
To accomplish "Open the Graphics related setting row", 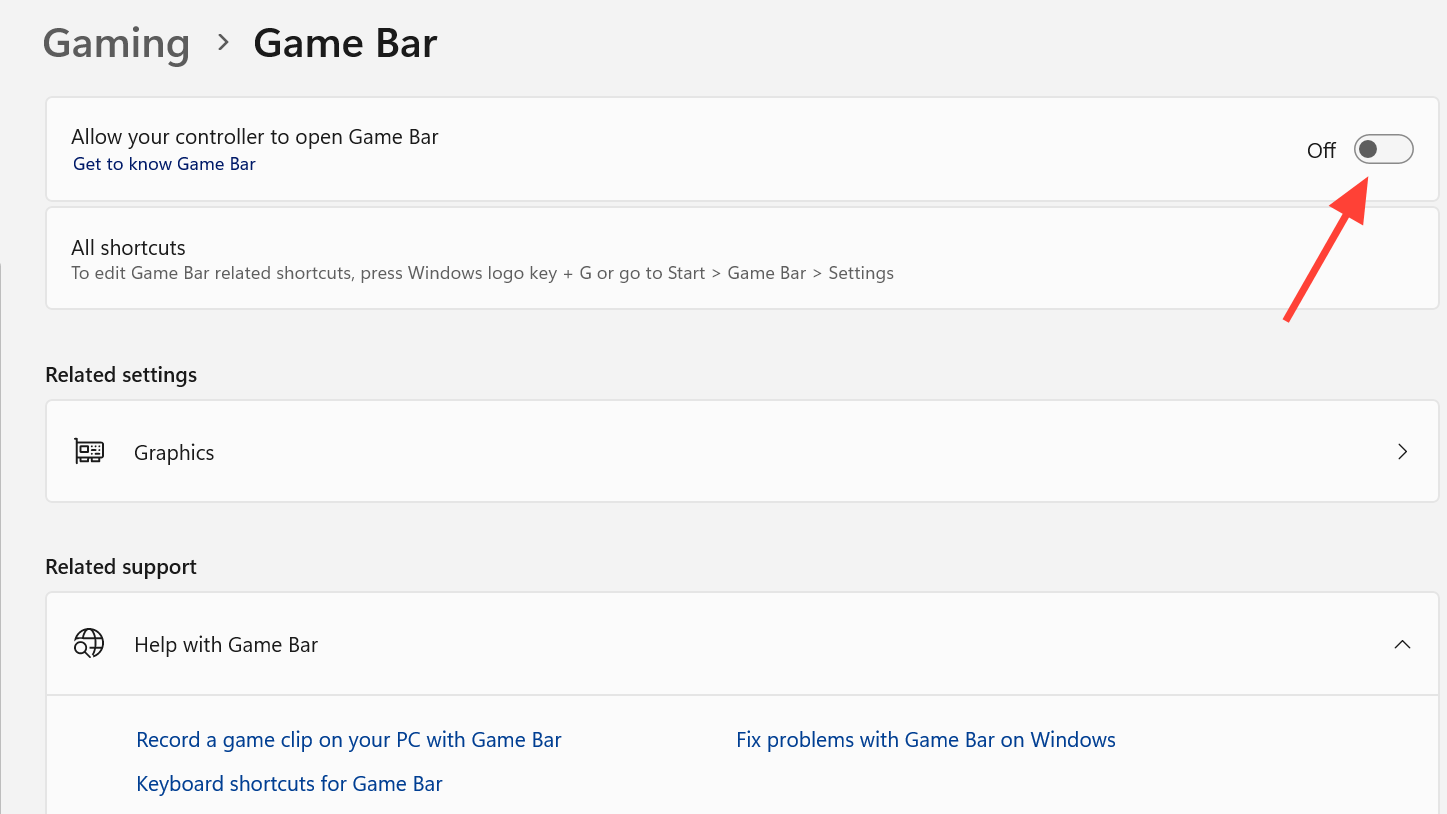I will click(x=742, y=452).
